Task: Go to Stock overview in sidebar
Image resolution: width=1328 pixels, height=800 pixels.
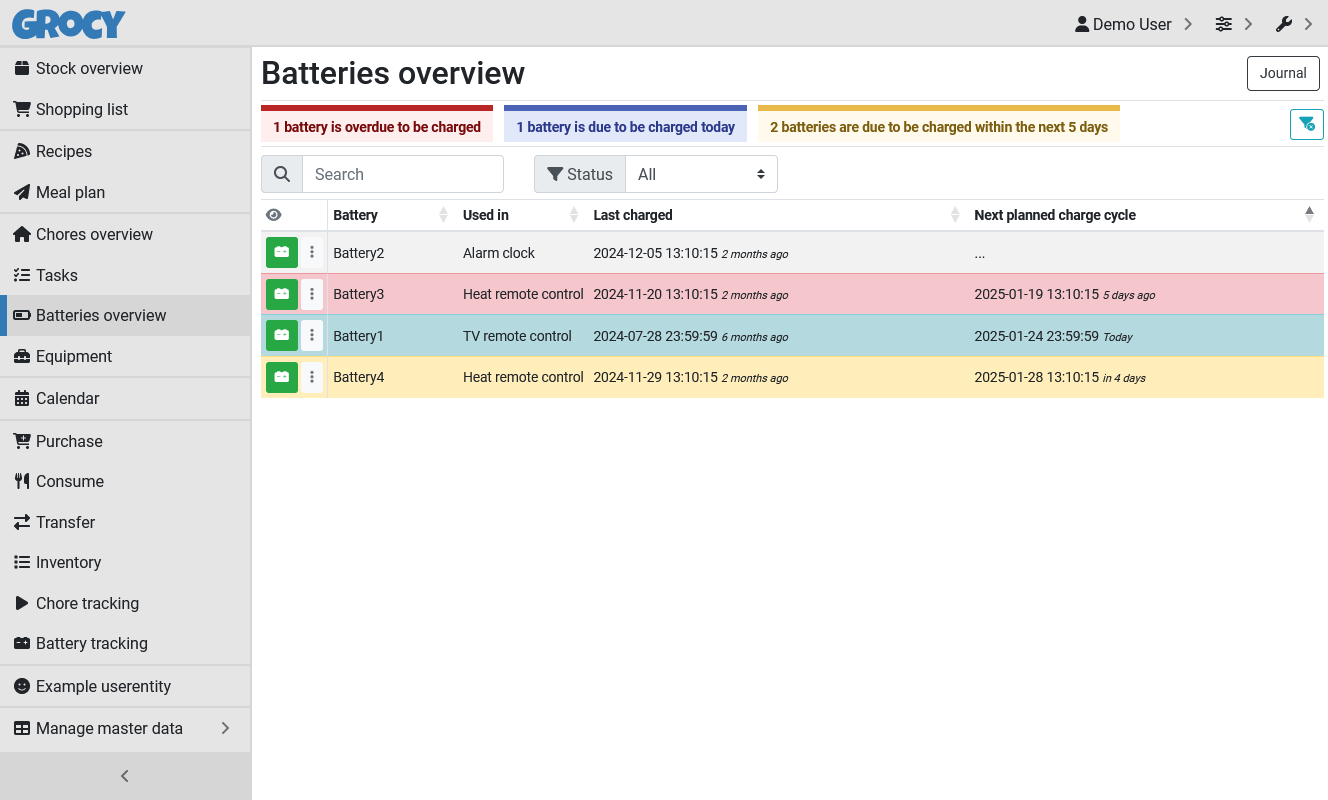Action: 89,68
